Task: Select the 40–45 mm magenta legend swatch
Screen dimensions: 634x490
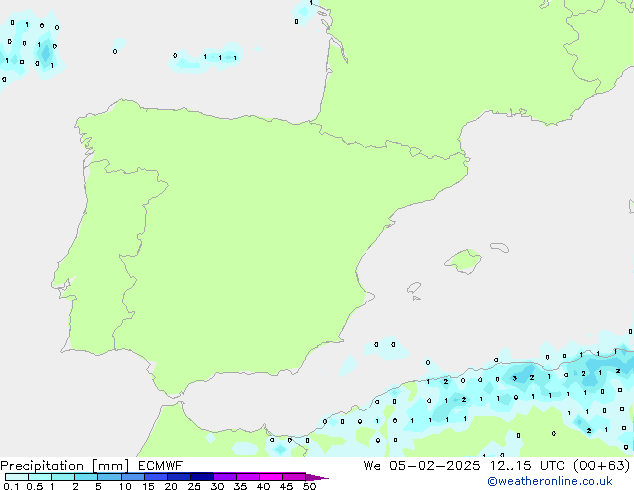Action: tap(271, 477)
